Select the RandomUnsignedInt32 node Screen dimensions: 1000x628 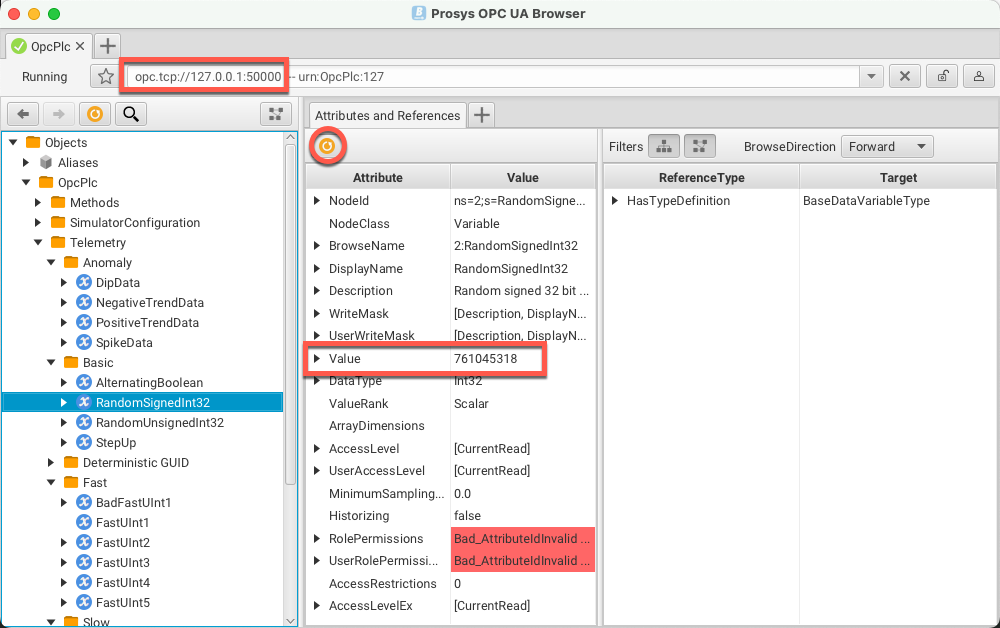(159, 423)
